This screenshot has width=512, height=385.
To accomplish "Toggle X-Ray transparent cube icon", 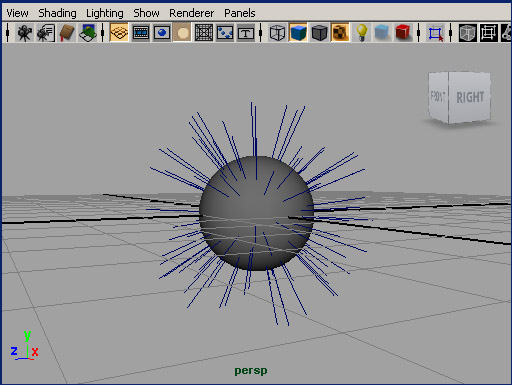I will pos(467,33).
